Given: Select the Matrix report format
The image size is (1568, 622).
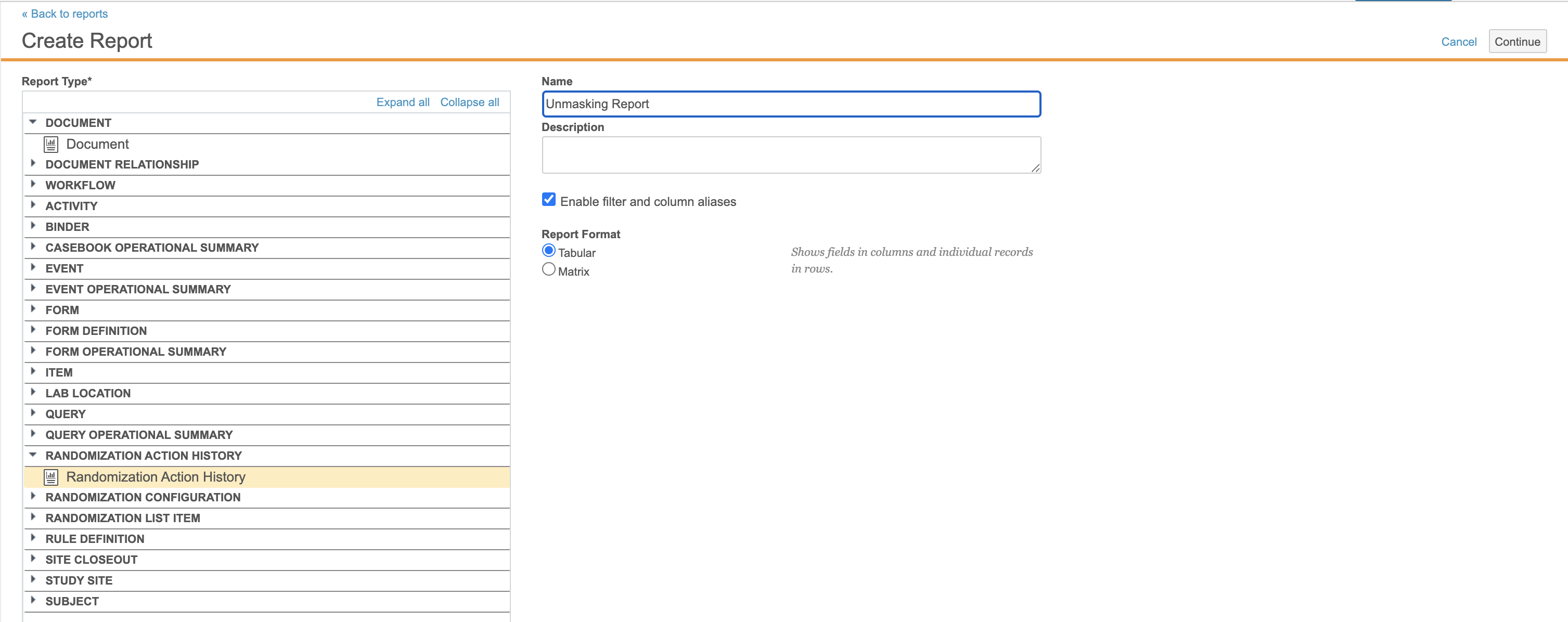Looking at the screenshot, I should click(x=548, y=269).
